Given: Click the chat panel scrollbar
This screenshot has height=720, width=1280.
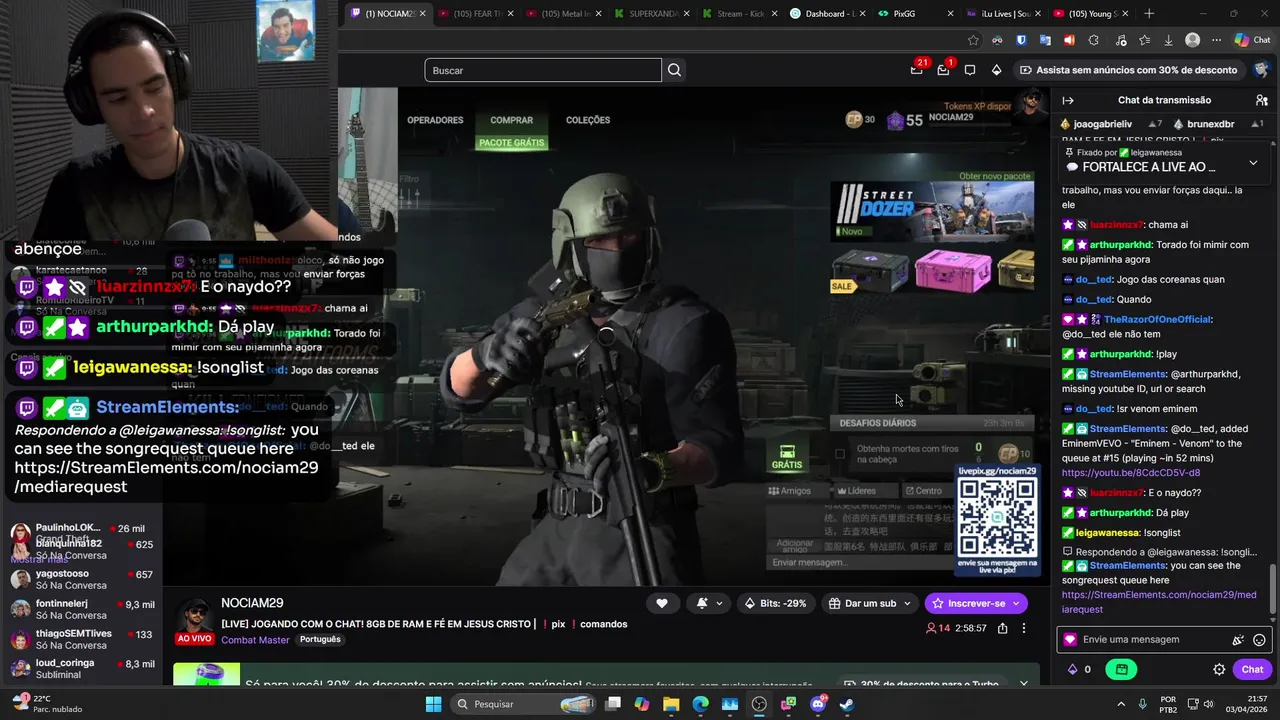Looking at the screenshot, I should (x=1273, y=587).
